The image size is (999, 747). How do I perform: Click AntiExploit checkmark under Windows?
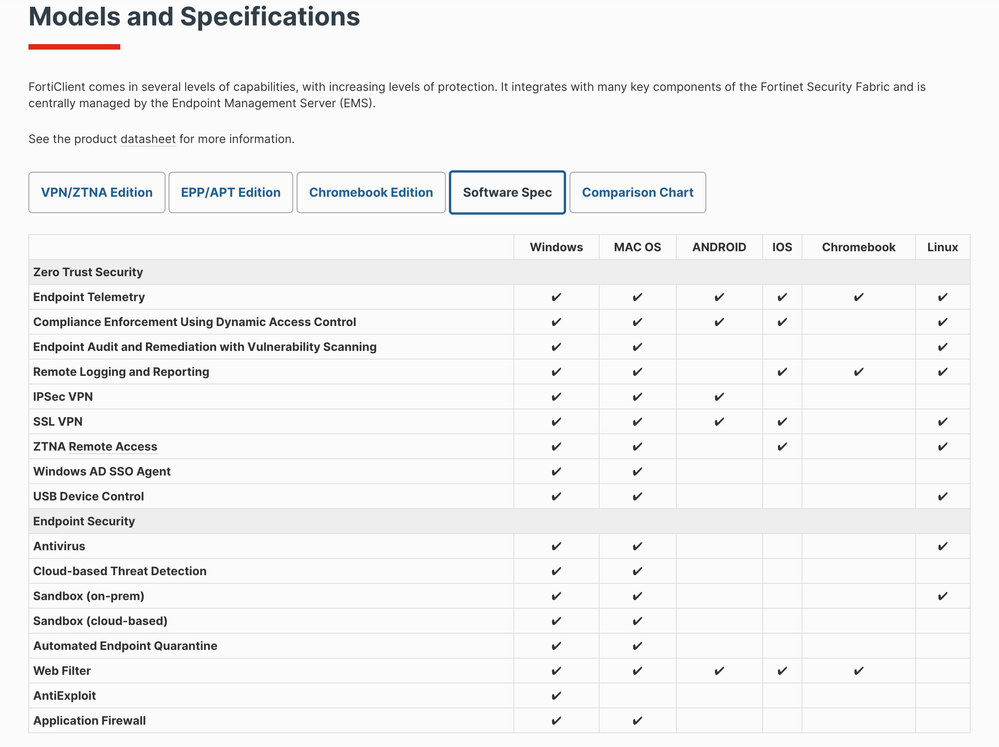pyautogui.click(x=556, y=696)
